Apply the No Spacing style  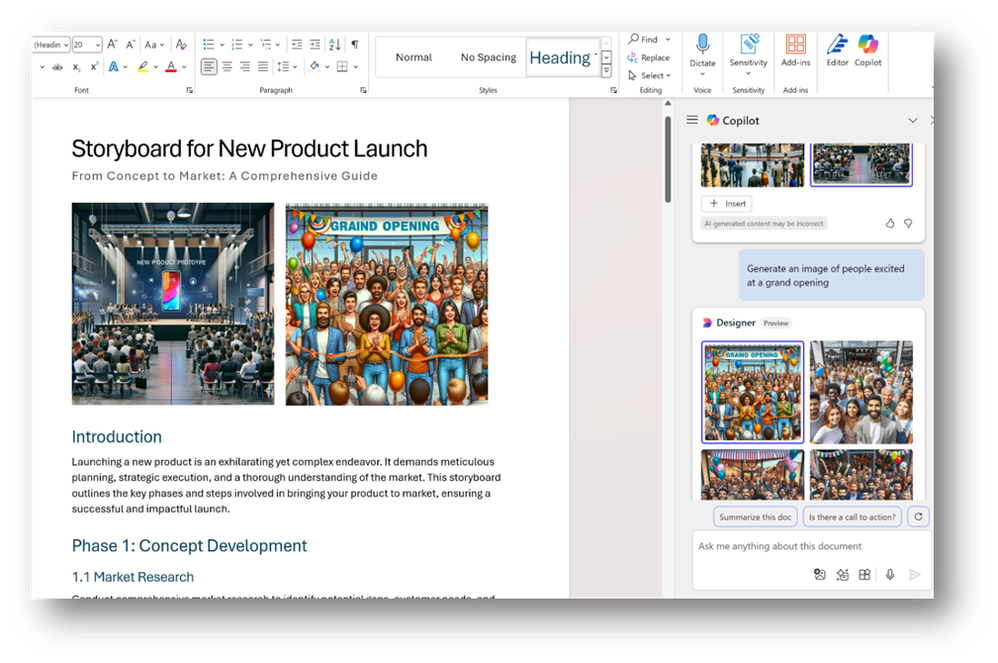(488, 57)
